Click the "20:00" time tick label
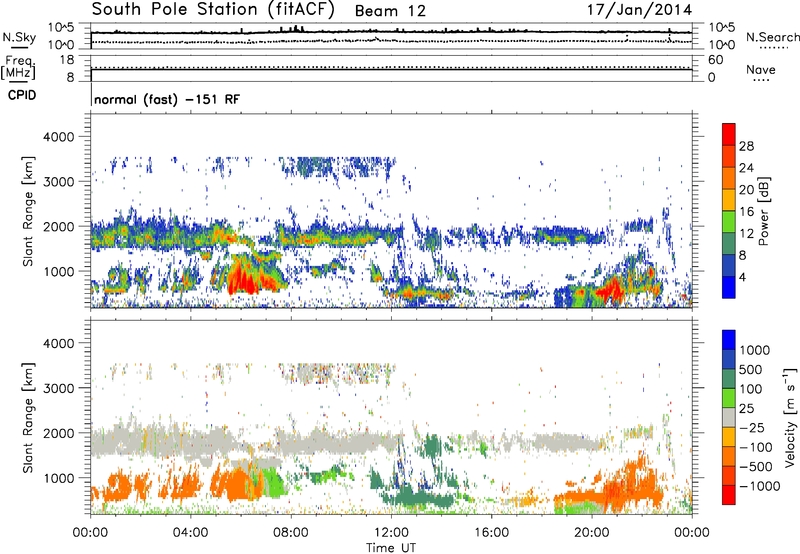The width and height of the screenshot is (800, 554). (592, 533)
